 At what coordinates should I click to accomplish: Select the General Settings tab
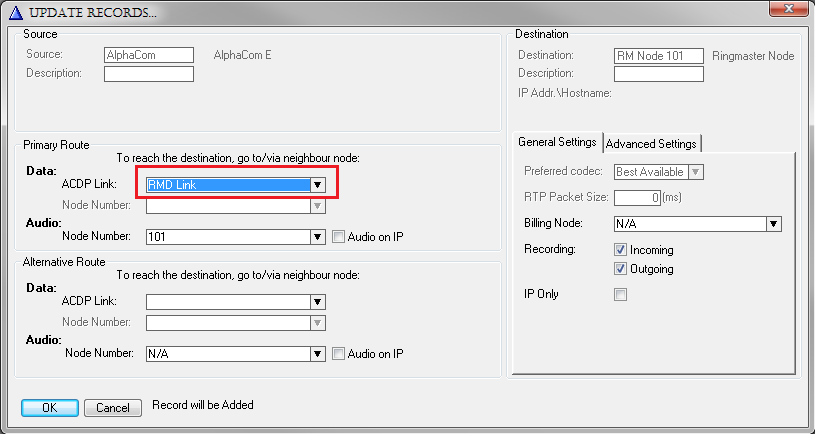558,142
